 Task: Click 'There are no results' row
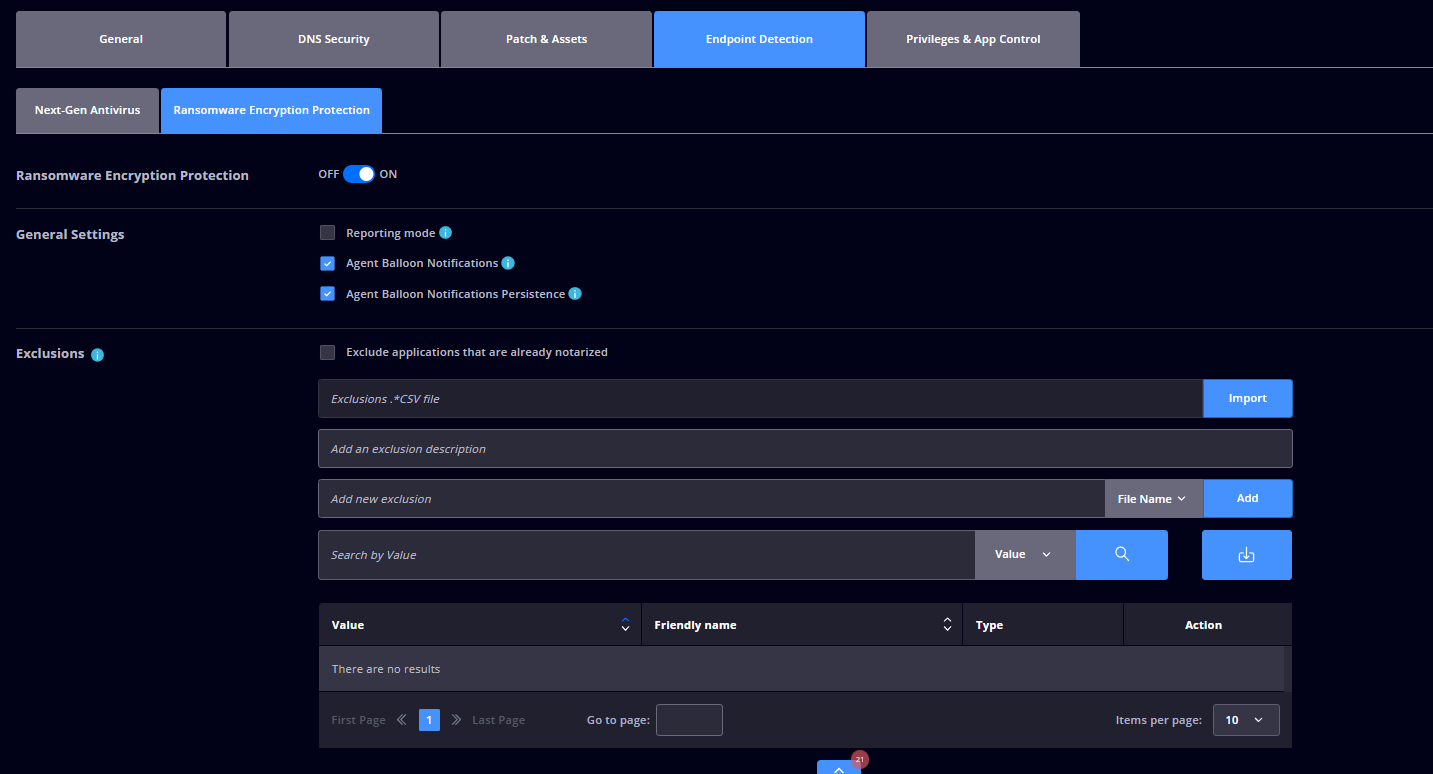click(x=801, y=669)
